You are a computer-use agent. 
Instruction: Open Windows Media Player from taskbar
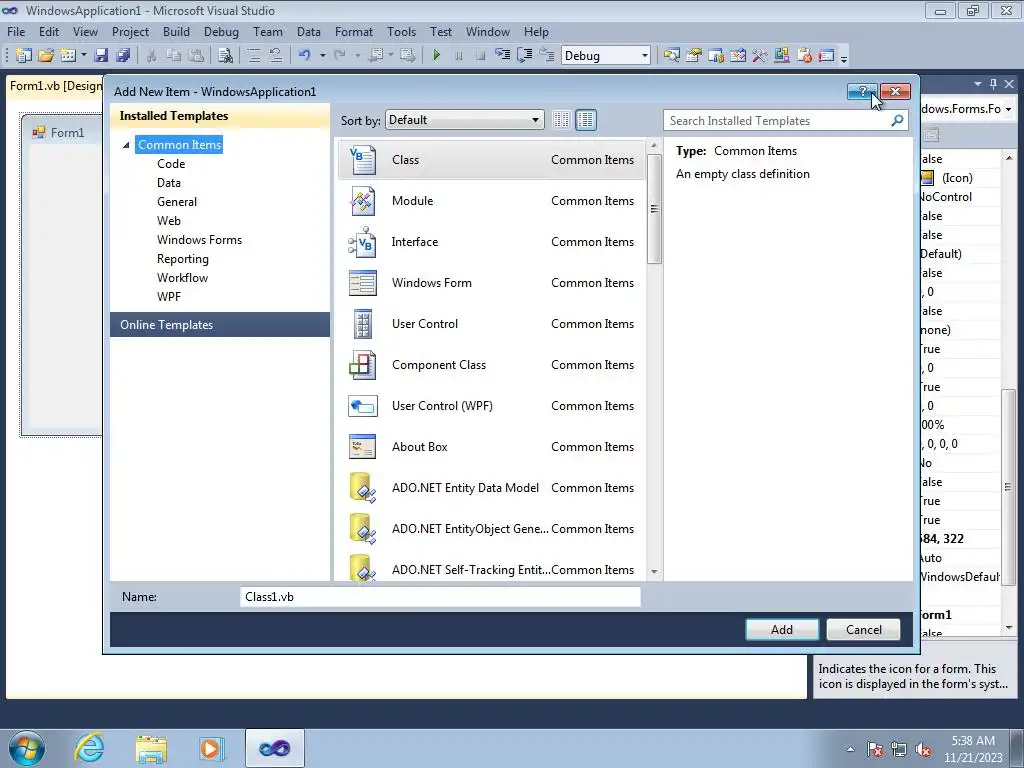(211, 748)
